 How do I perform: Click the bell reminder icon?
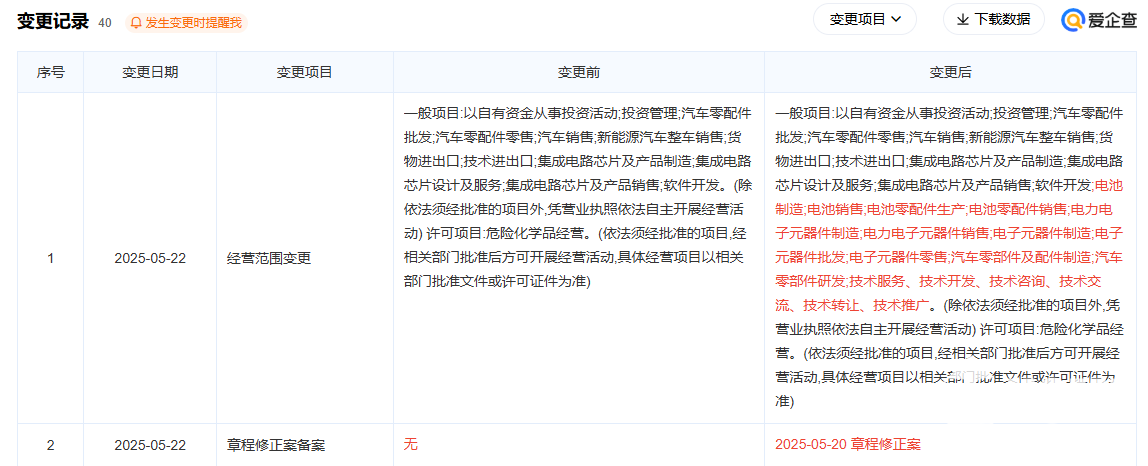click(x=136, y=22)
